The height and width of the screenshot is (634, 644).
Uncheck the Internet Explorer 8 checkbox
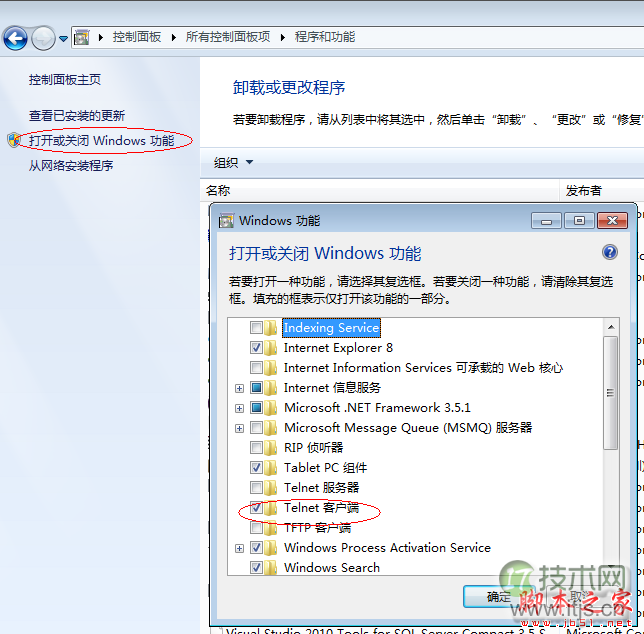(x=256, y=347)
